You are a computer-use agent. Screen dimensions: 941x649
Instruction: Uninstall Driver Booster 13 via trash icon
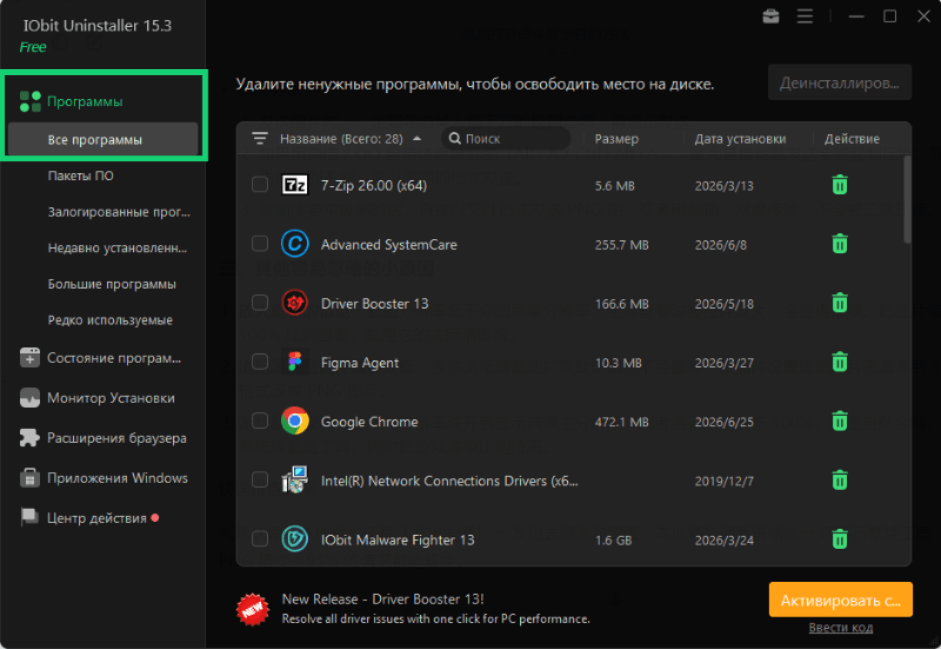click(x=840, y=303)
